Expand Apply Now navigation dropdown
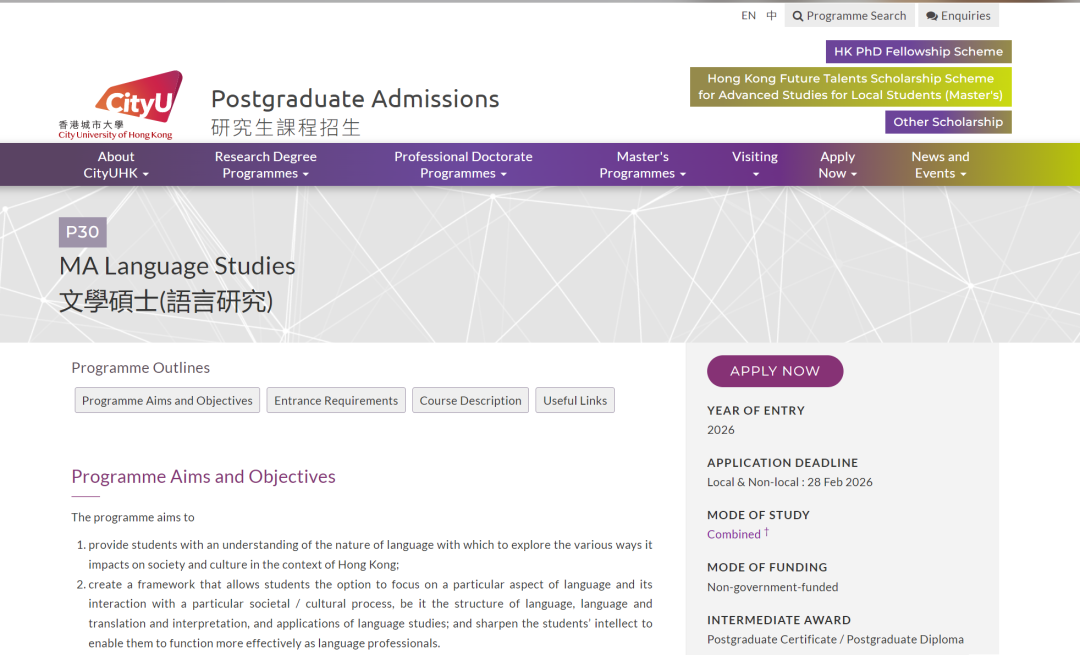Viewport: 1080px width, 655px height. 837,165
